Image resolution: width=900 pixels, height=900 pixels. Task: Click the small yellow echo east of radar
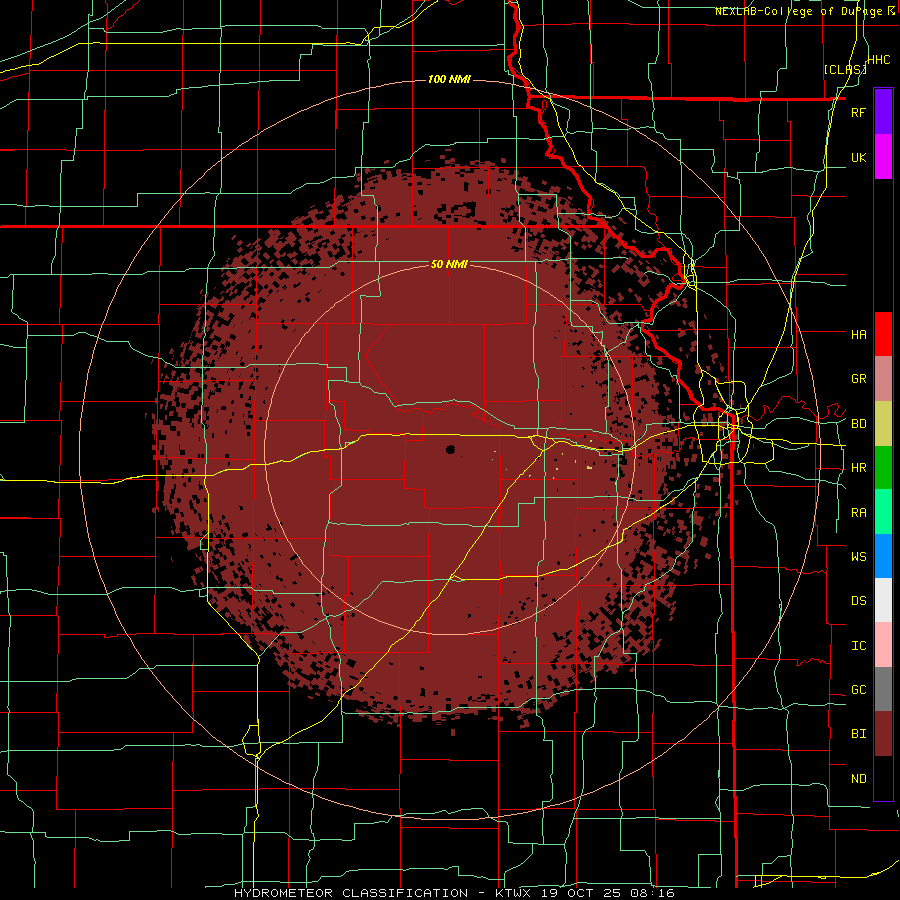pos(589,468)
